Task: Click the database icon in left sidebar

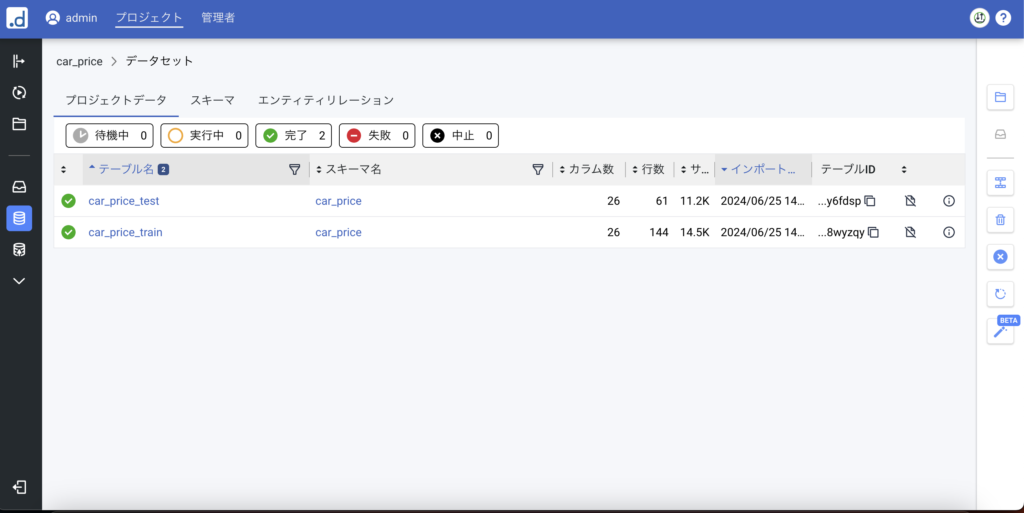Action: (19, 218)
